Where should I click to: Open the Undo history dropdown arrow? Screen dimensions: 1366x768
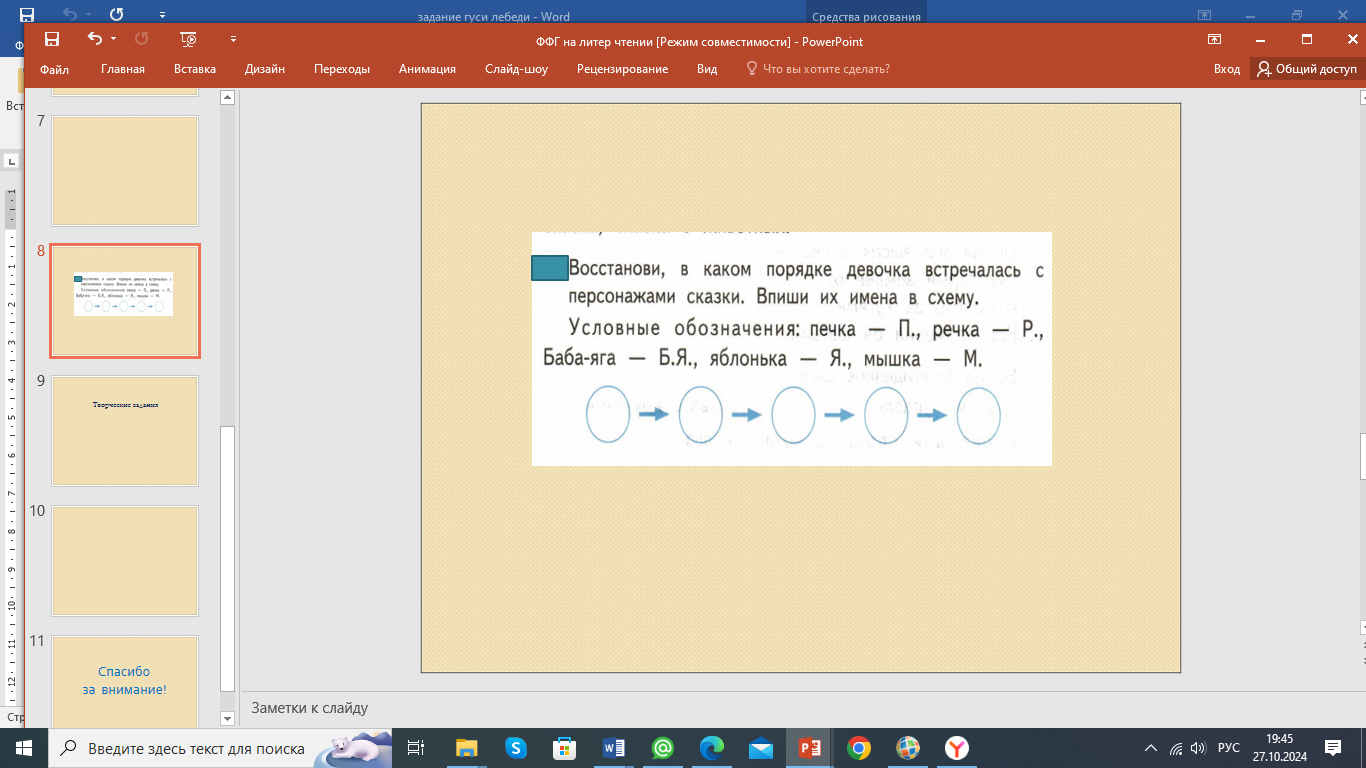[113, 39]
